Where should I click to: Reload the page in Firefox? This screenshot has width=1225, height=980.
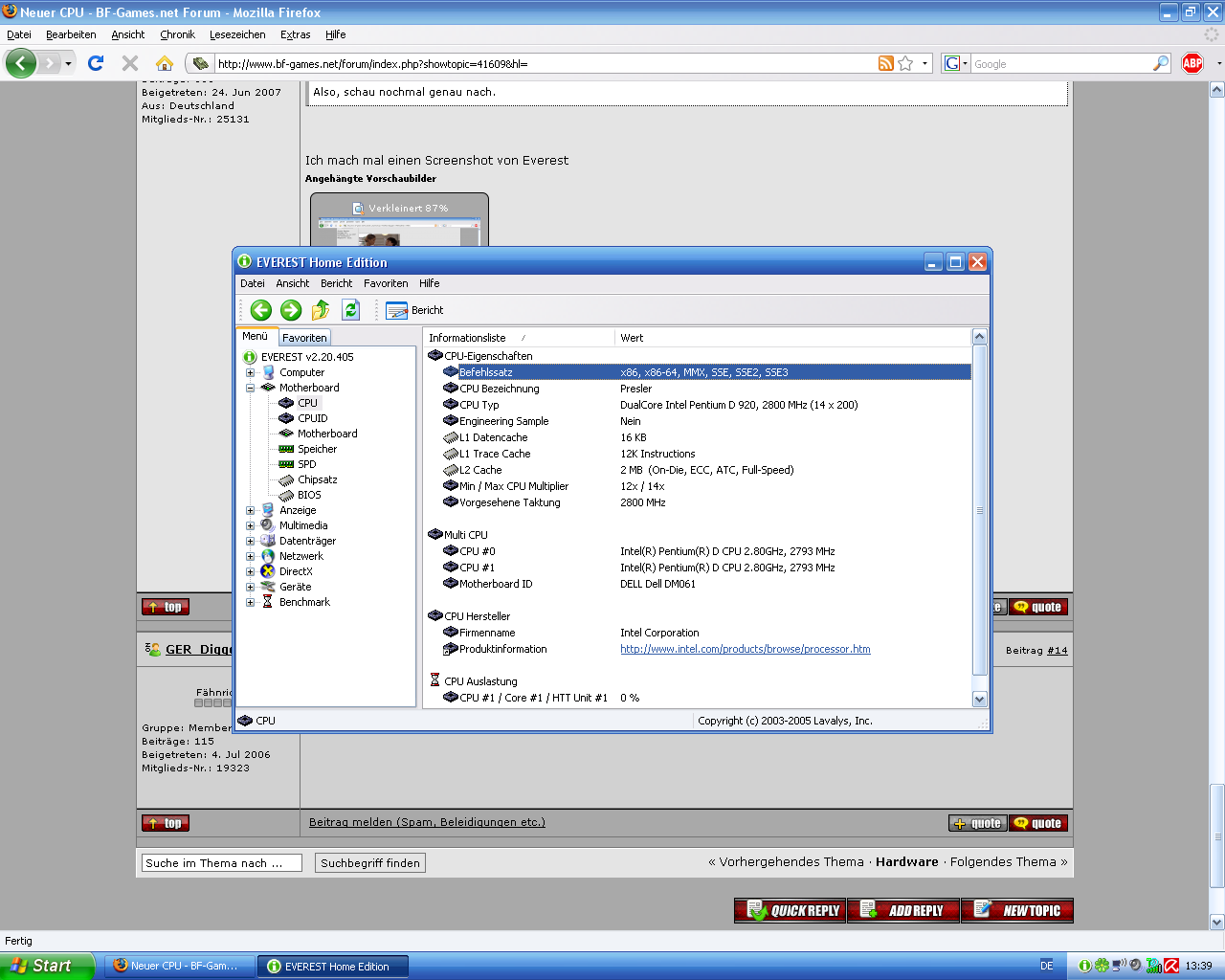[x=96, y=63]
